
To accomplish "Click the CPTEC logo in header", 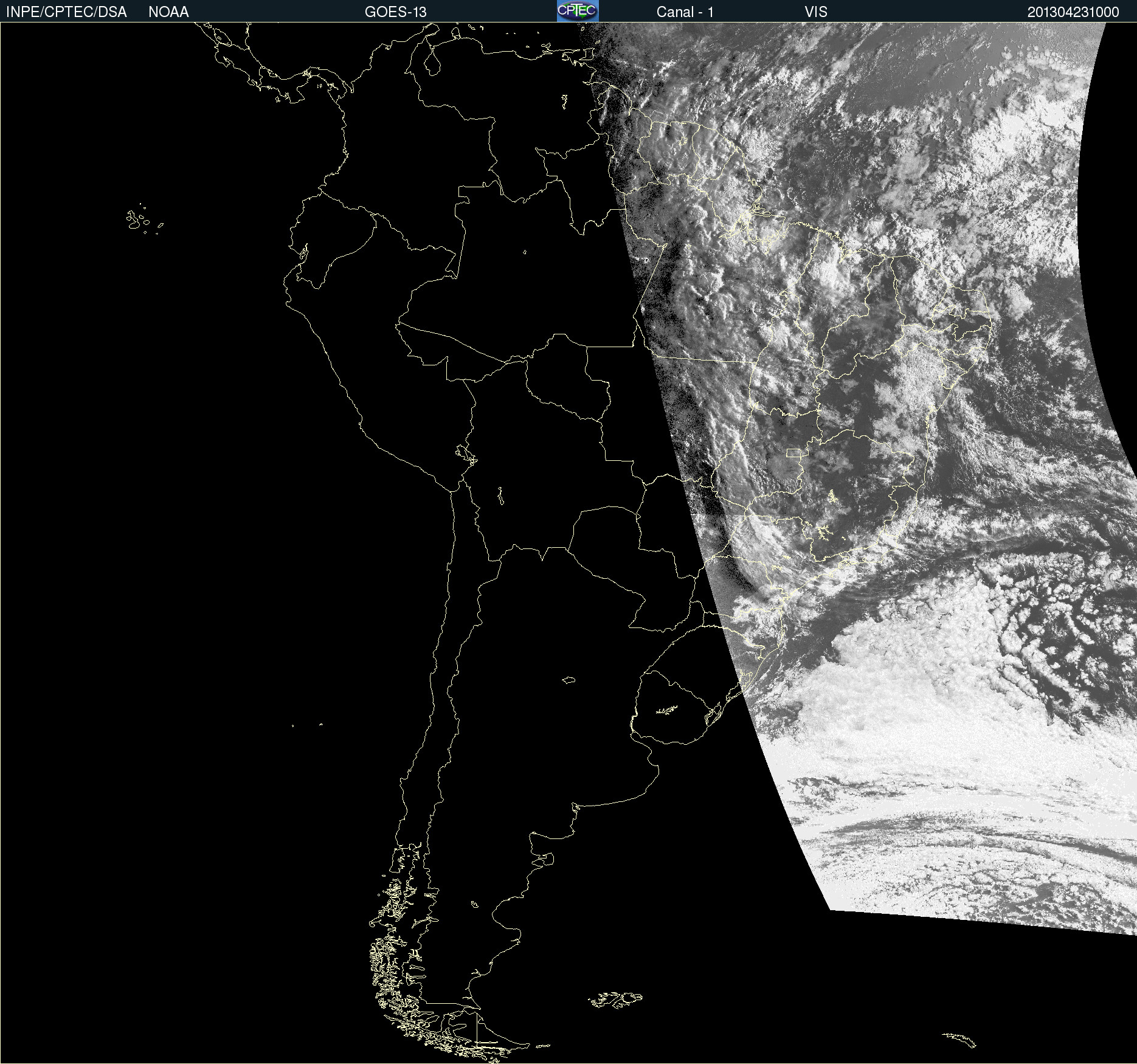I will (578, 11).
